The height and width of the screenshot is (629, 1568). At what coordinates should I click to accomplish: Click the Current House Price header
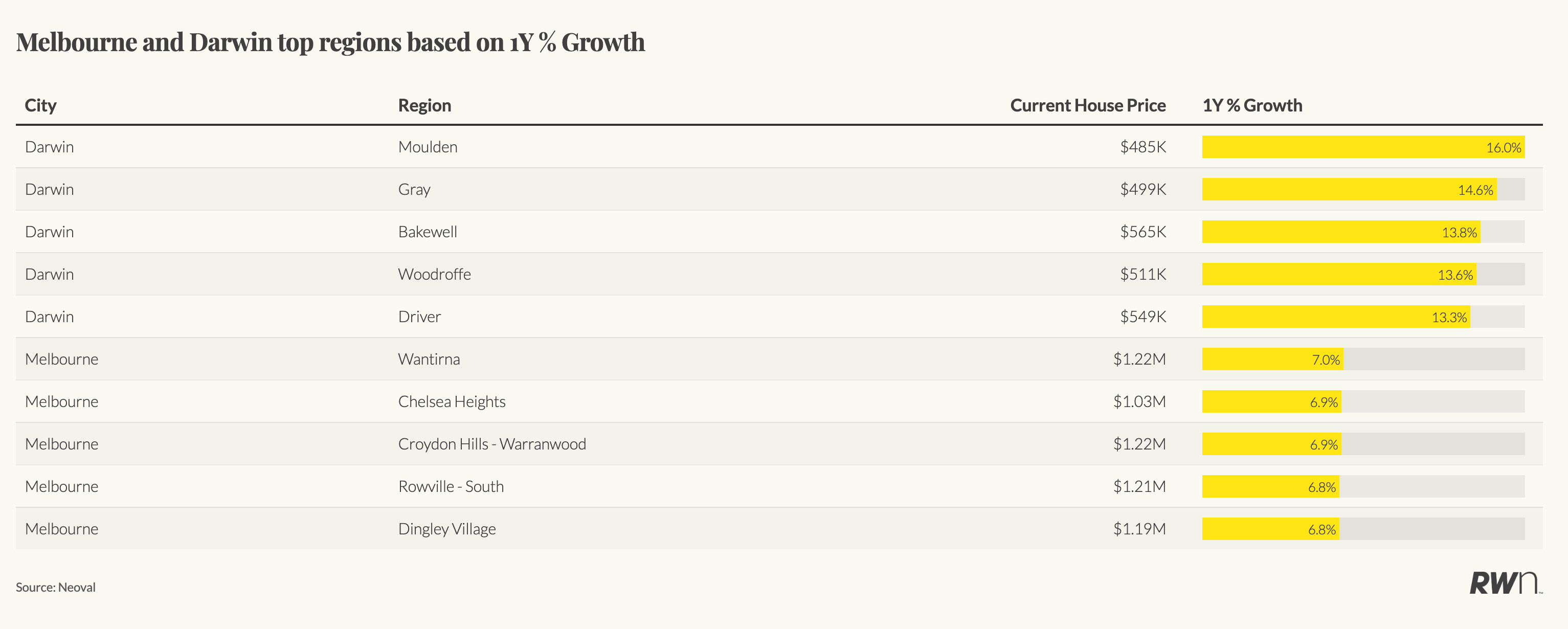(1087, 105)
